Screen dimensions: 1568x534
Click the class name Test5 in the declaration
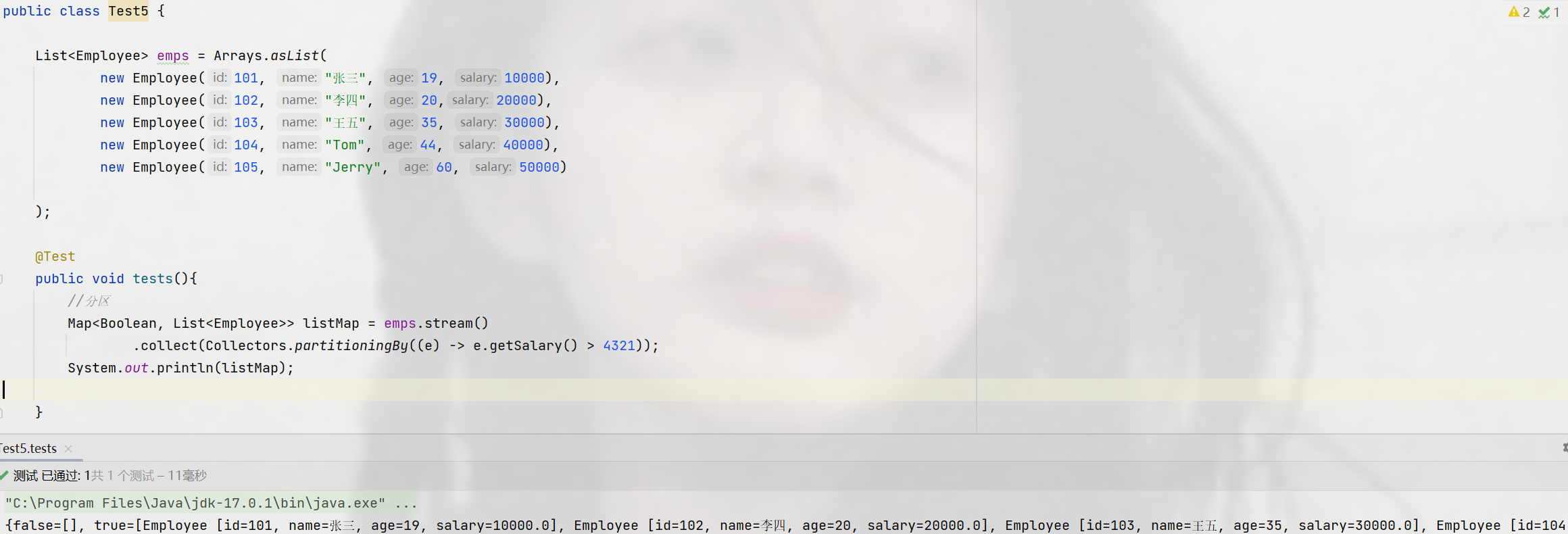click(x=128, y=11)
